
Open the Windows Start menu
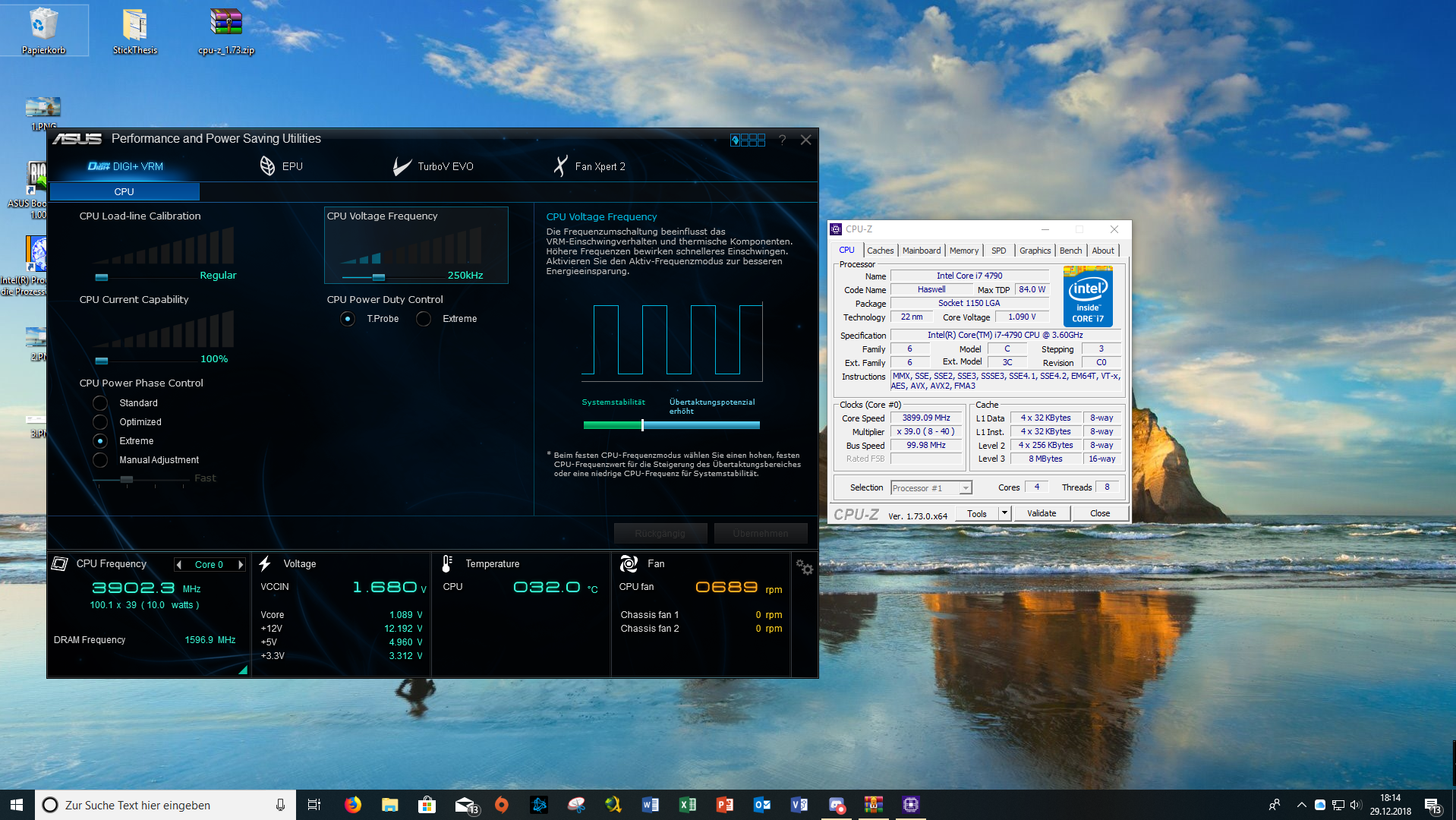(17, 805)
